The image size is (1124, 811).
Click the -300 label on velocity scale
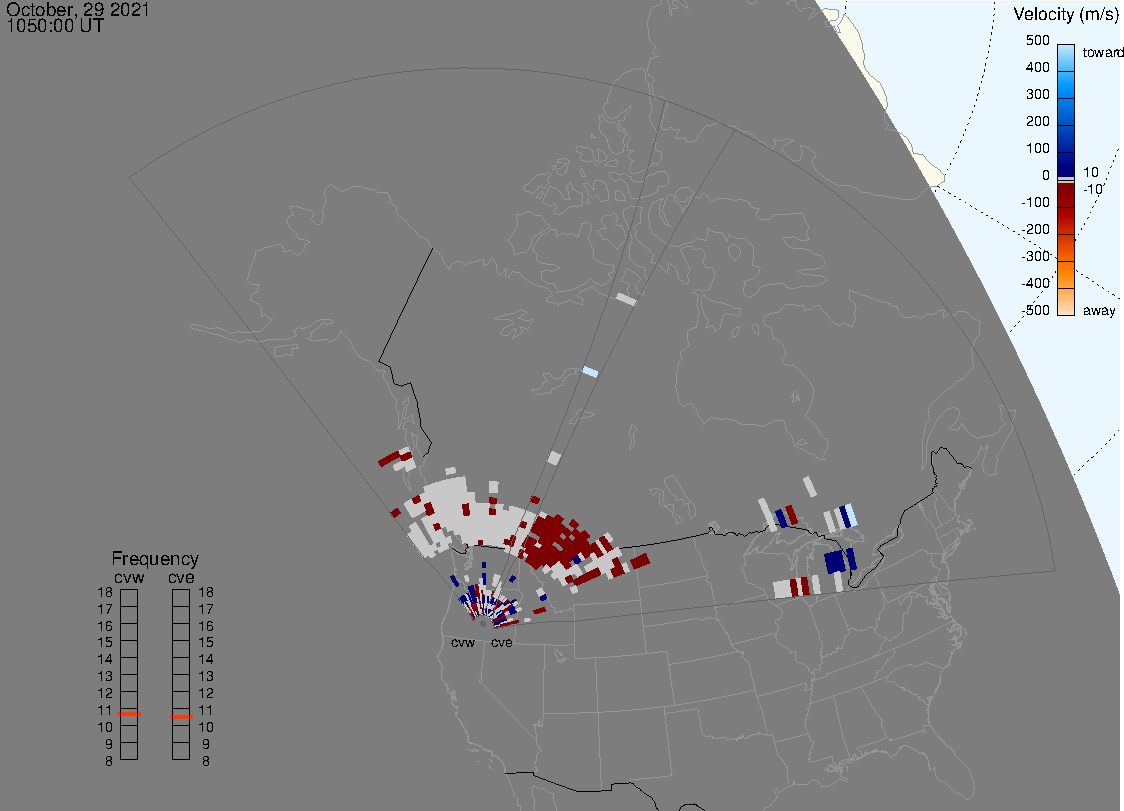tap(1035, 256)
